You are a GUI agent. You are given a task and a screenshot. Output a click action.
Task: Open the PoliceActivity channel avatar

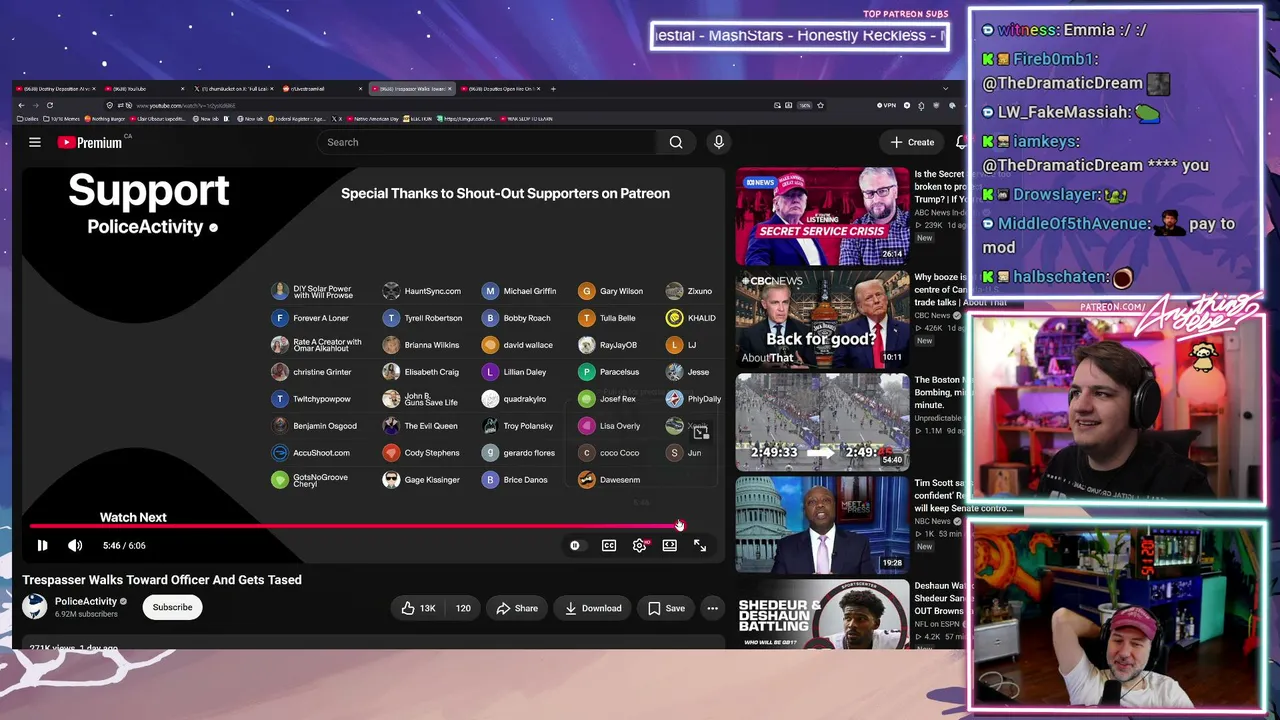35,606
